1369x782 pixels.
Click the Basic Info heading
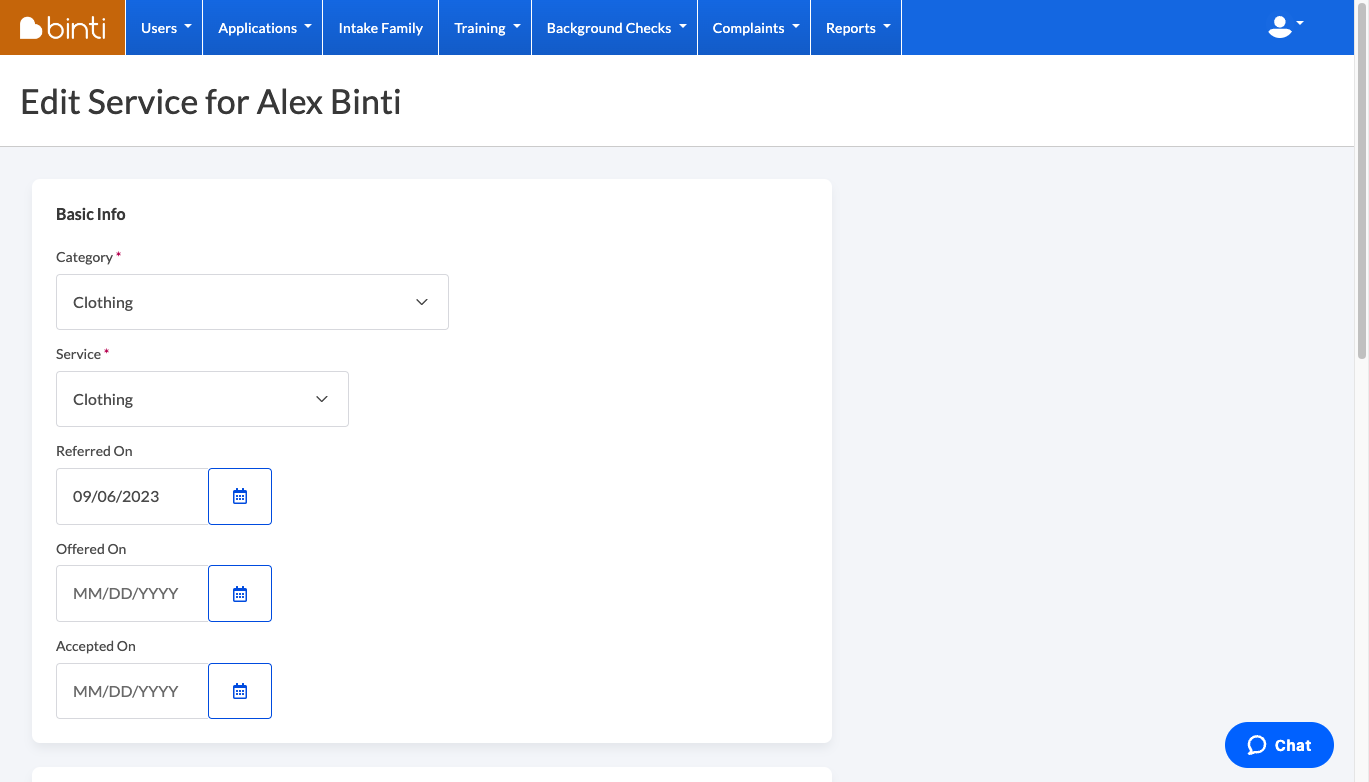pyautogui.click(x=91, y=214)
